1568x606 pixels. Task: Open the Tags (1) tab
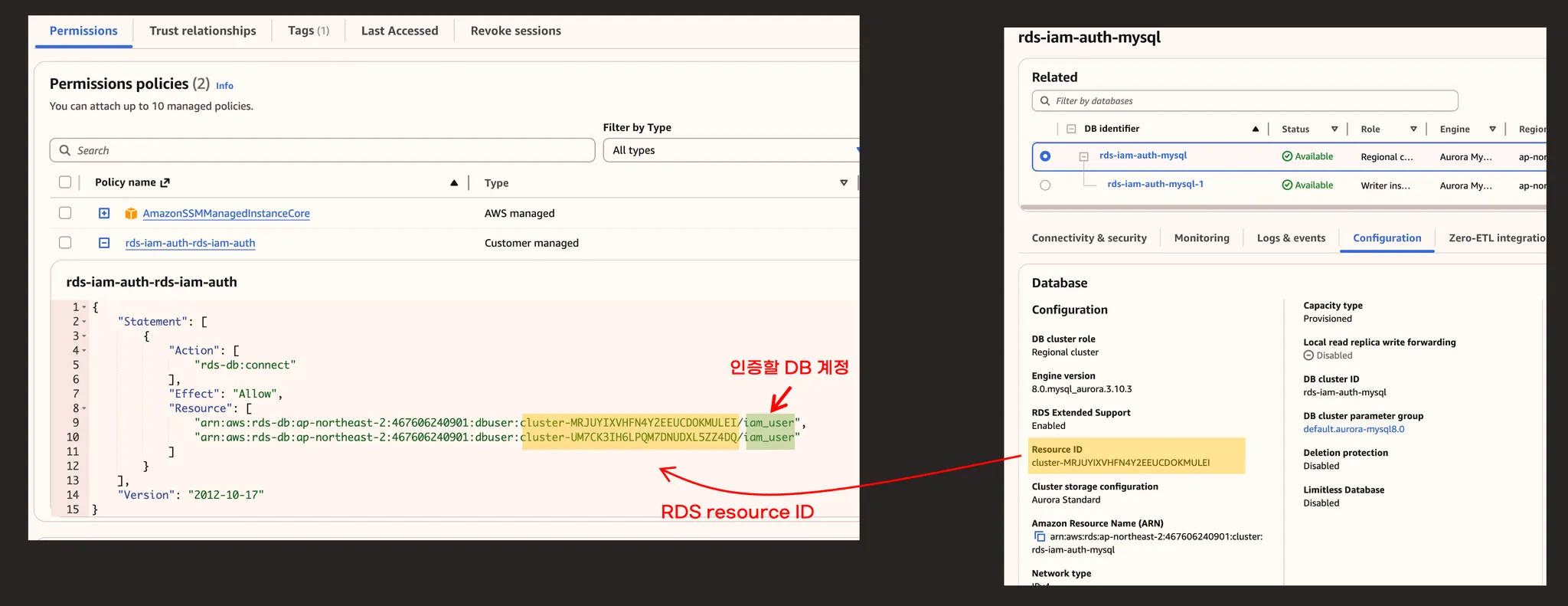tap(309, 31)
